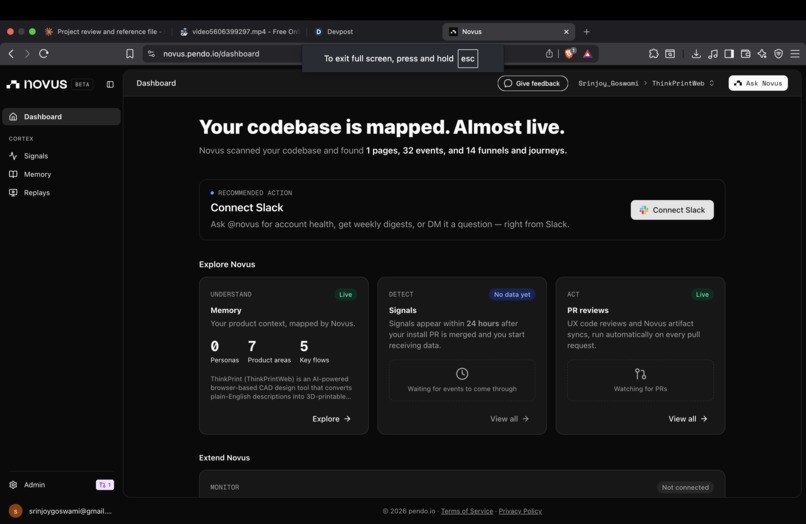Screen dimensions: 806x524
Task: Click View all on the Signals card
Action: click(509, 419)
